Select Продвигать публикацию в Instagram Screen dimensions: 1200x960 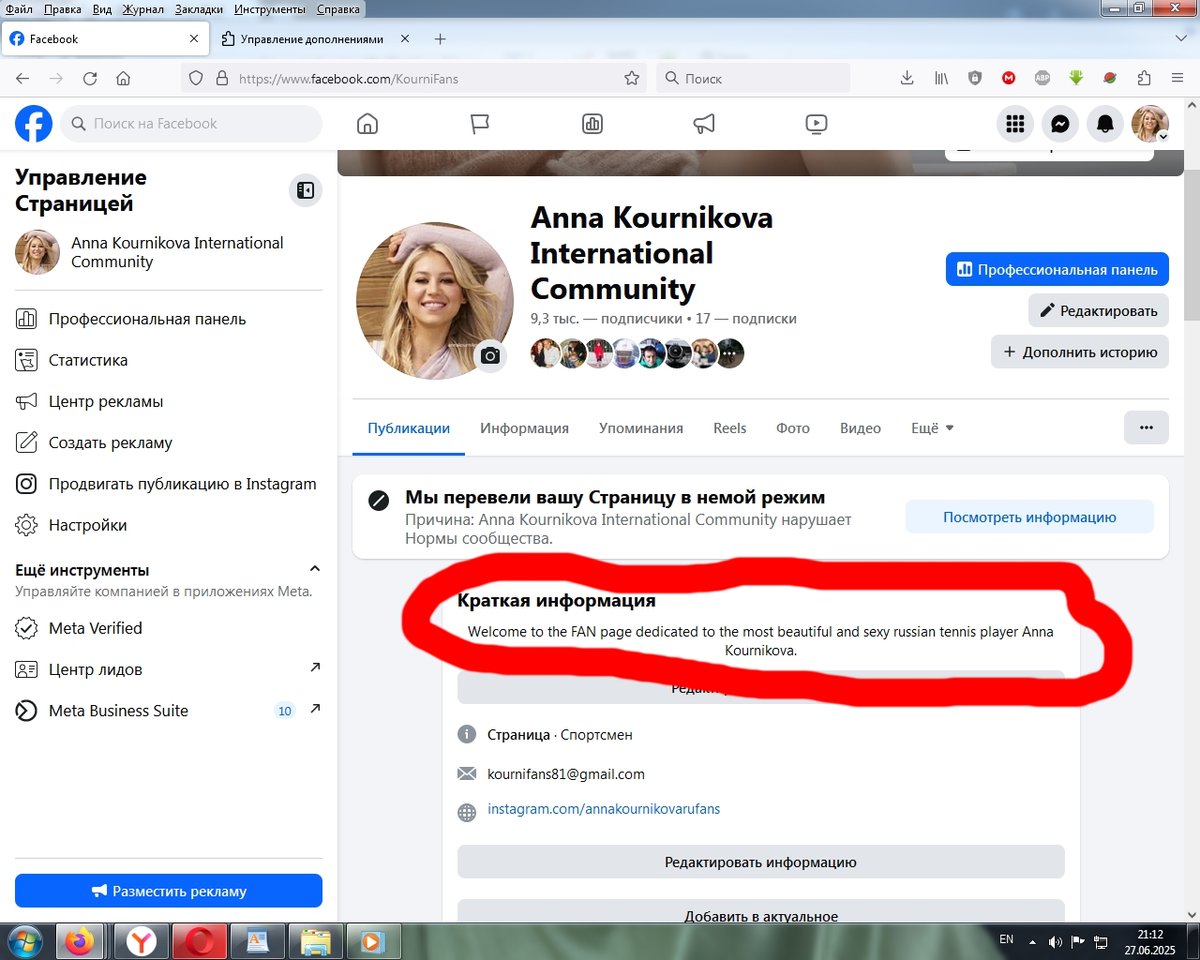168,484
